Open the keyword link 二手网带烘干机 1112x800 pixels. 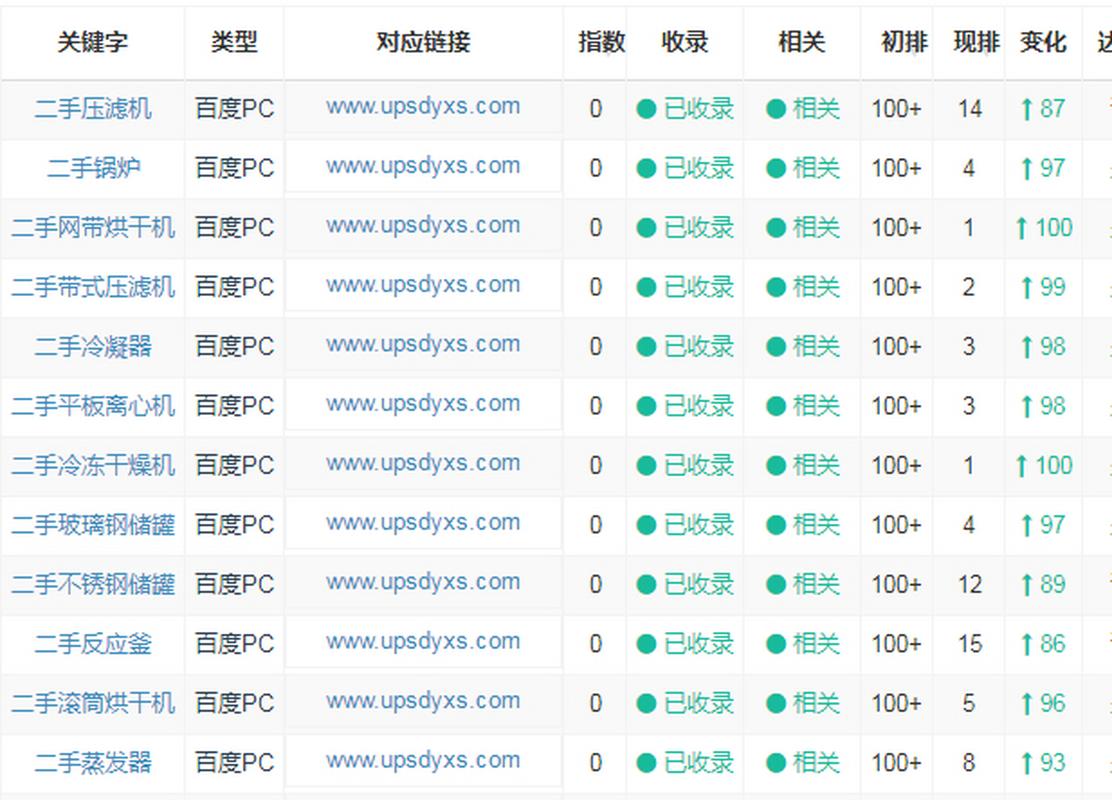93,228
